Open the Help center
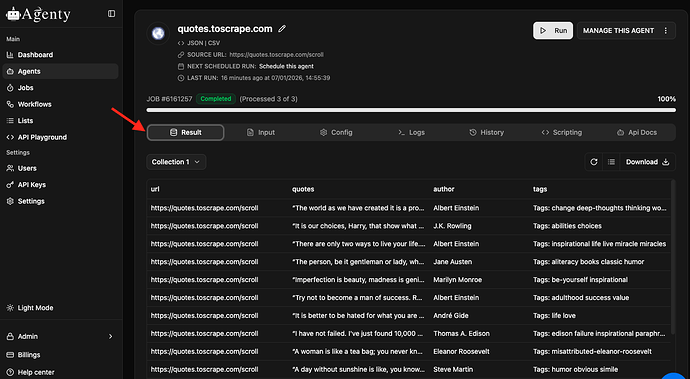The width and height of the screenshot is (690, 379). (60, 372)
